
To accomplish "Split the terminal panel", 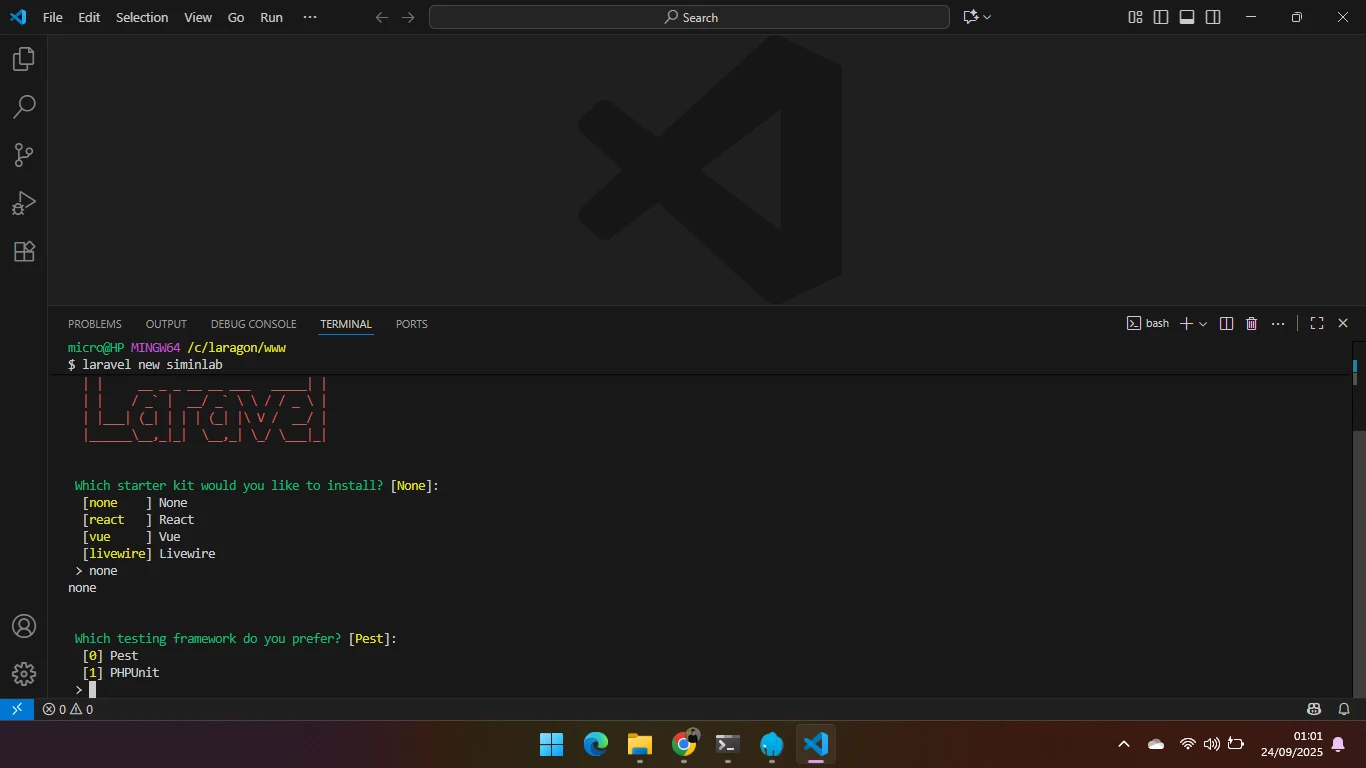I will (1226, 323).
